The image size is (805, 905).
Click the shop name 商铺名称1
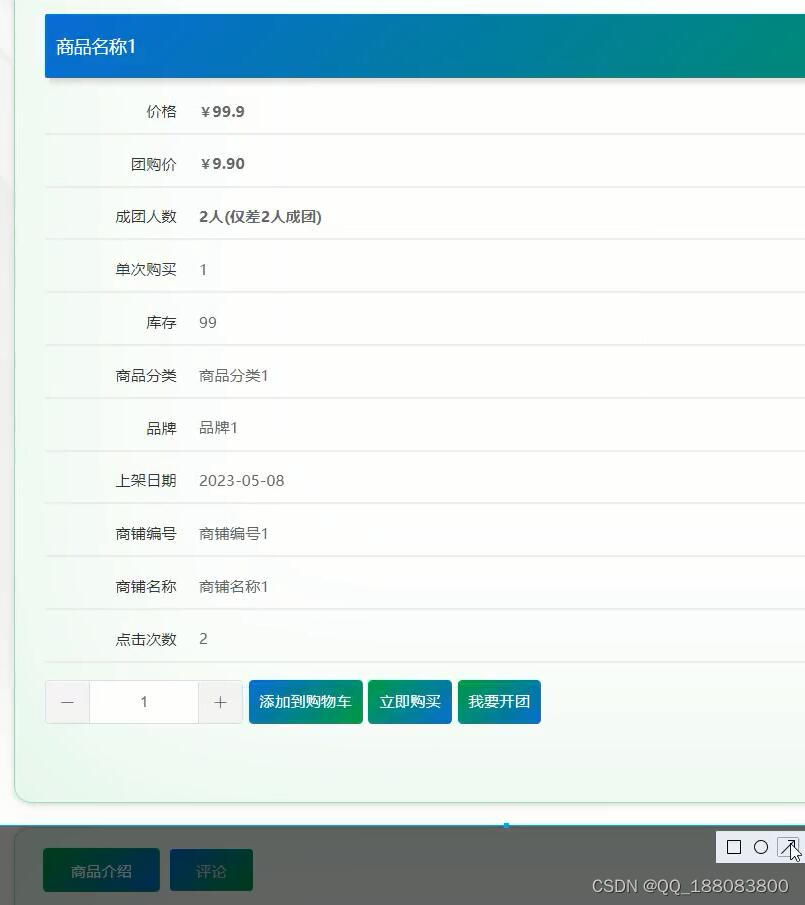(x=234, y=586)
